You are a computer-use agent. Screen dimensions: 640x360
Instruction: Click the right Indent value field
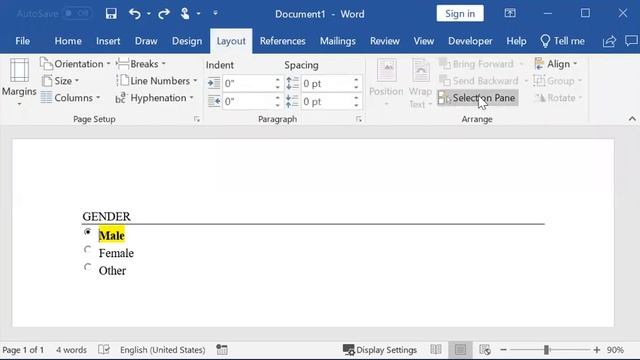248,101
